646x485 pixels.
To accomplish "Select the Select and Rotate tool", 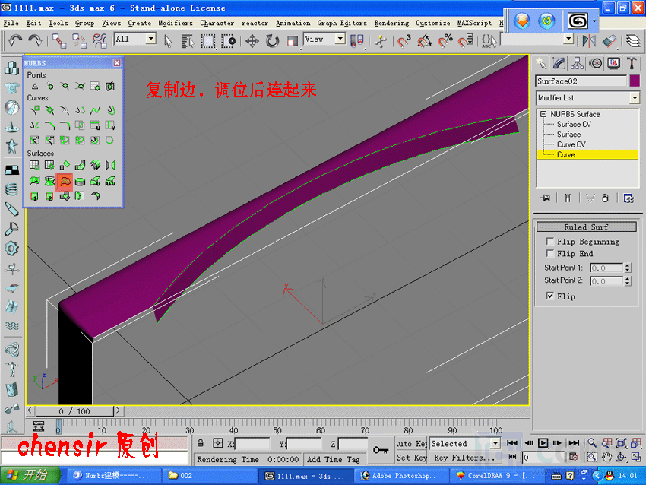I will tap(272, 41).
